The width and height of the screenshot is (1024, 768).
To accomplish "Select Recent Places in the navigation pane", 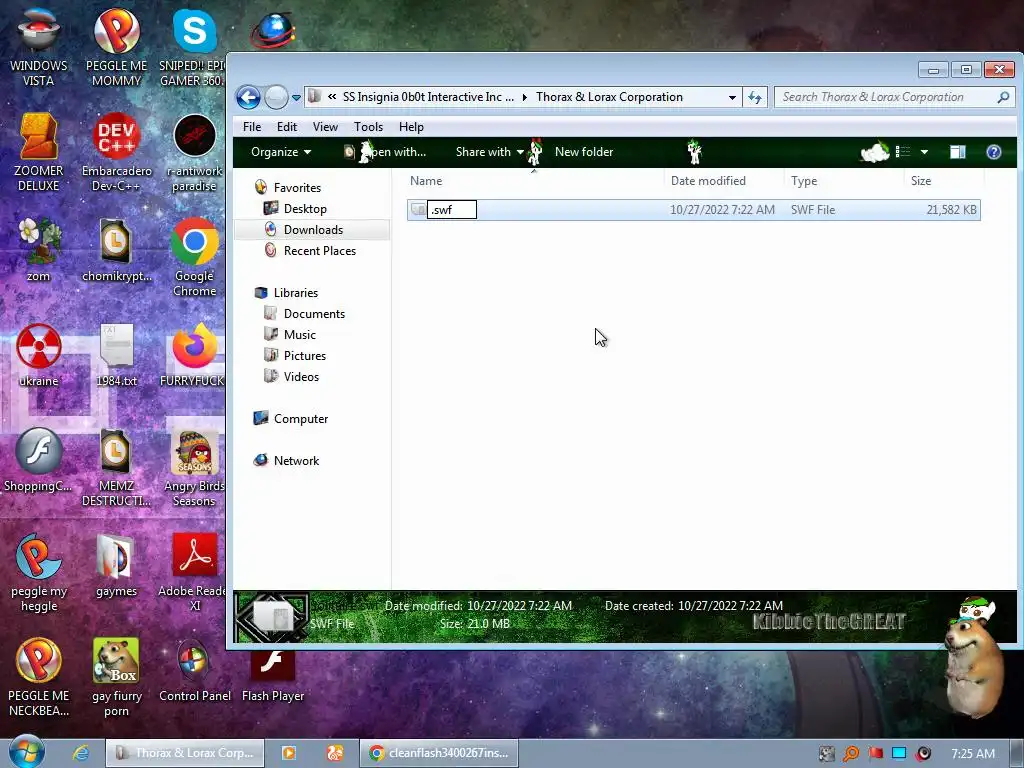I will (x=319, y=250).
